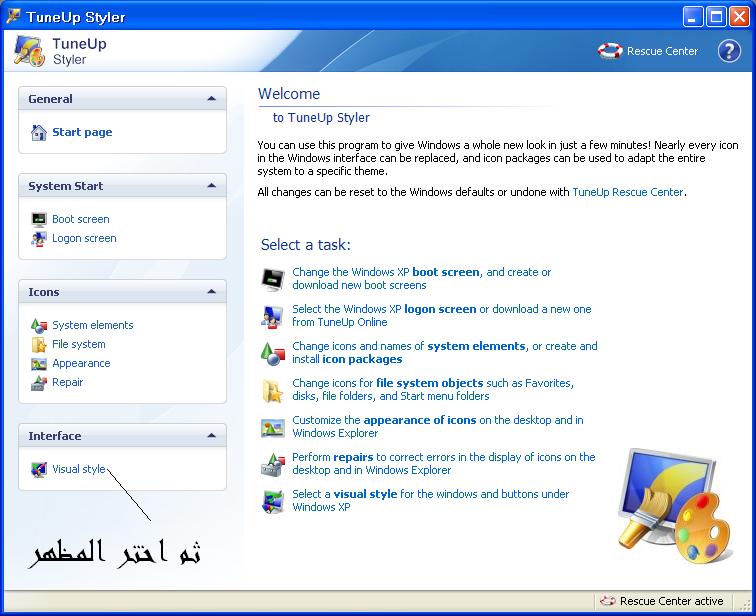The image size is (756, 616).
Task: Close the TuneUp Styler window
Action: coord(739,17)
